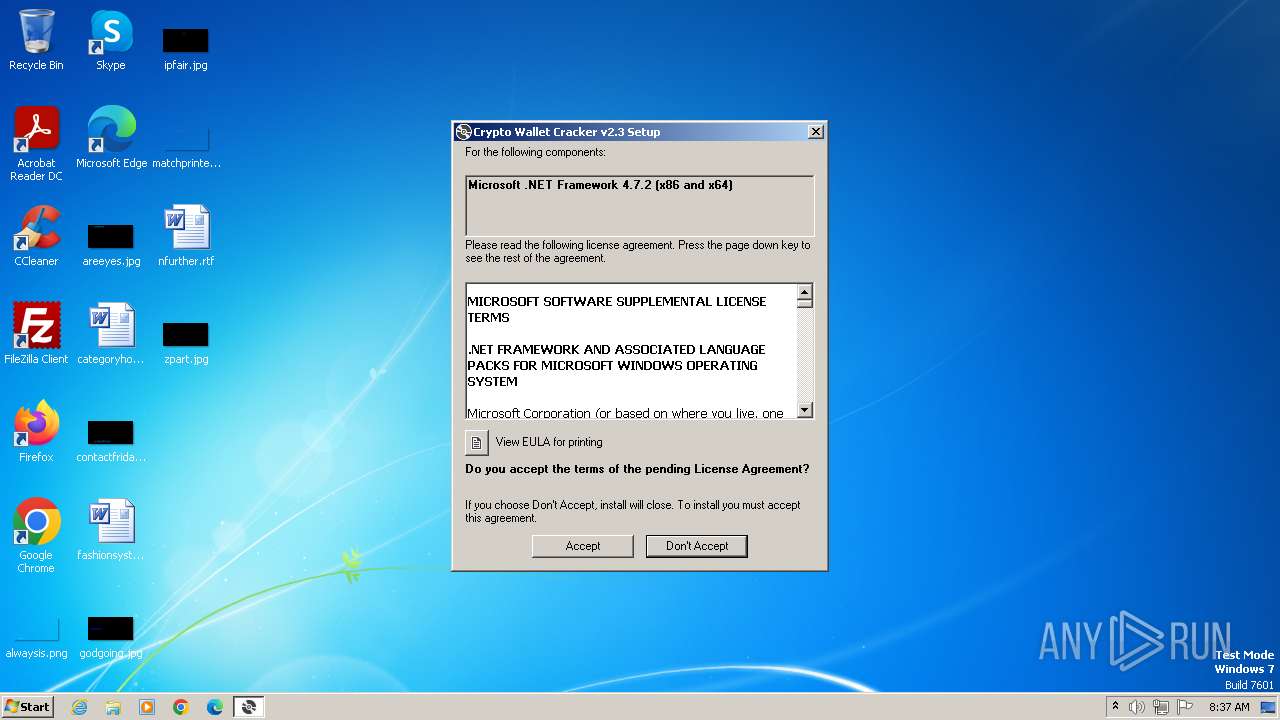Launch Microsoft Edge desktop shortcut
Image resolution: width=1280 pixels, height=720 pixels.
pyautogui.click(x=111, y=137)
